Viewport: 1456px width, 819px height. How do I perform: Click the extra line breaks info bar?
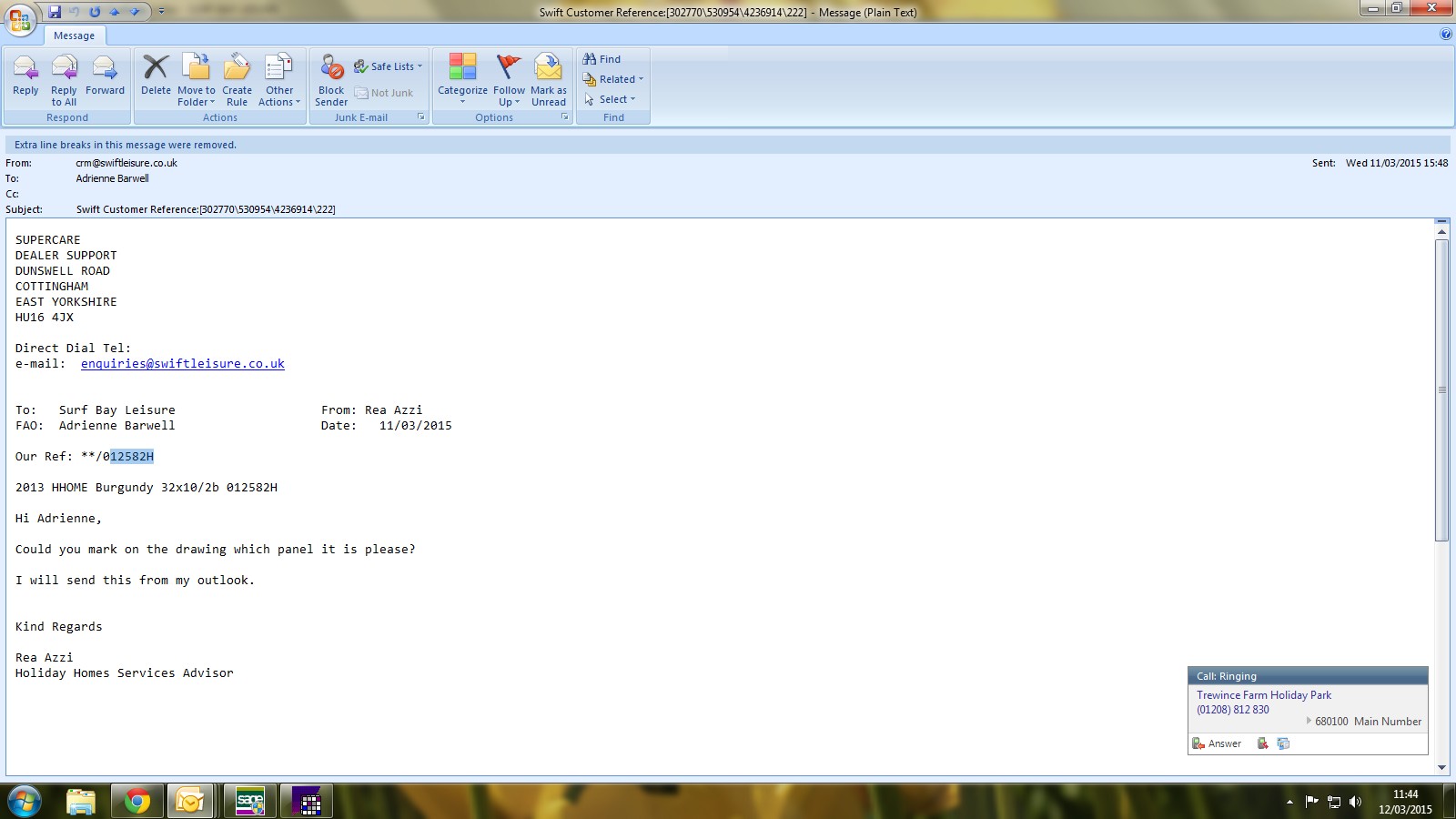[727, 145]
